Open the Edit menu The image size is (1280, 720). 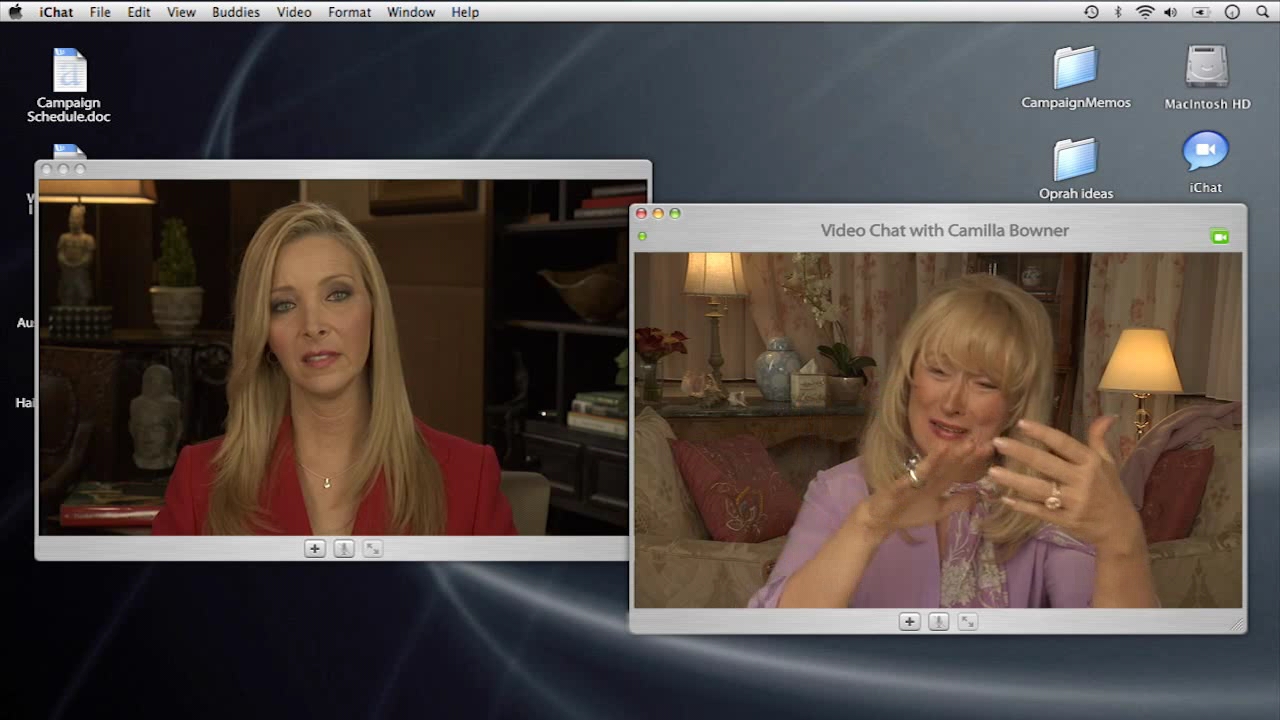click(139, 12)
